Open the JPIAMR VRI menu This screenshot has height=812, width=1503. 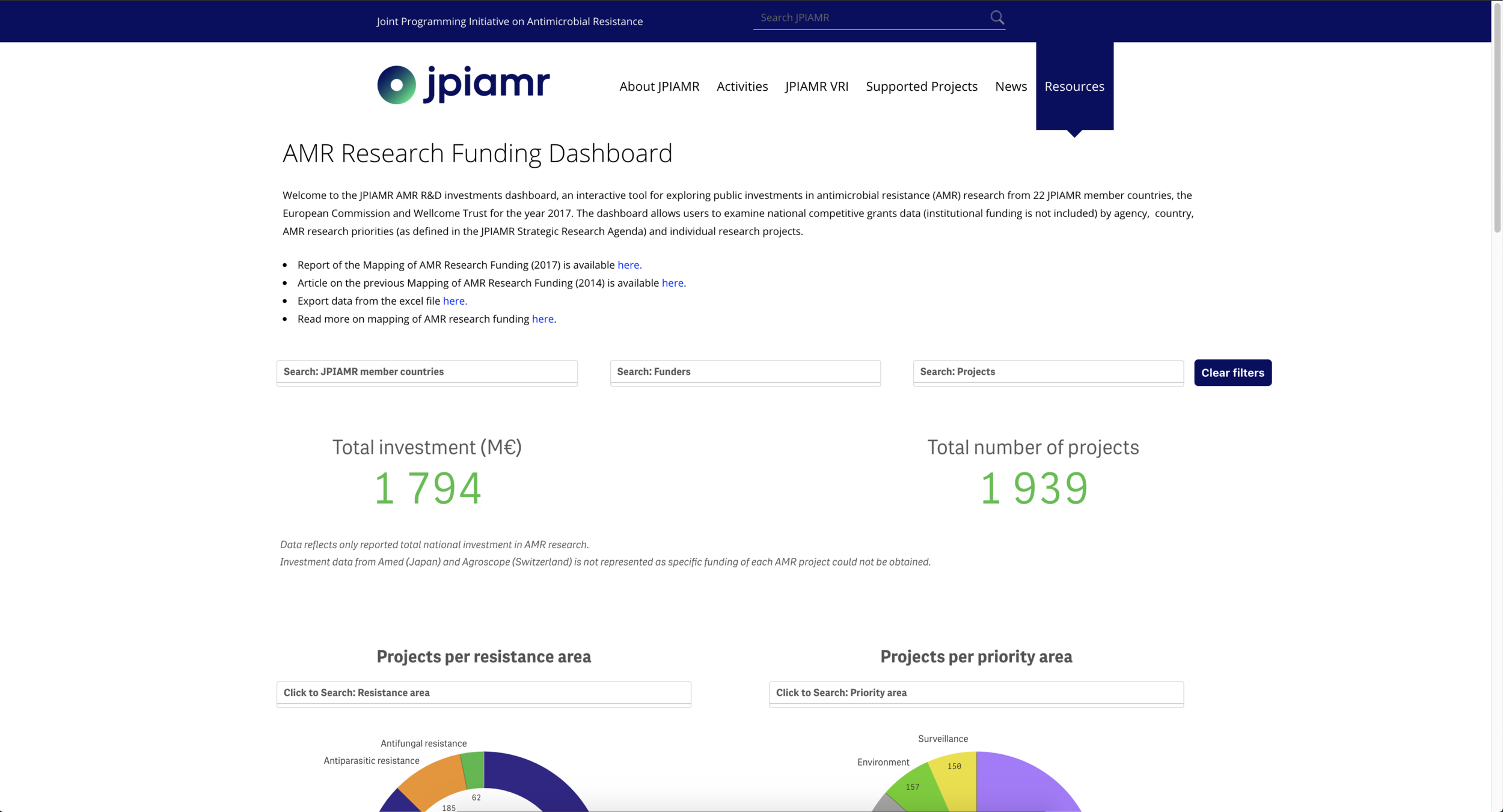point(816,86)
